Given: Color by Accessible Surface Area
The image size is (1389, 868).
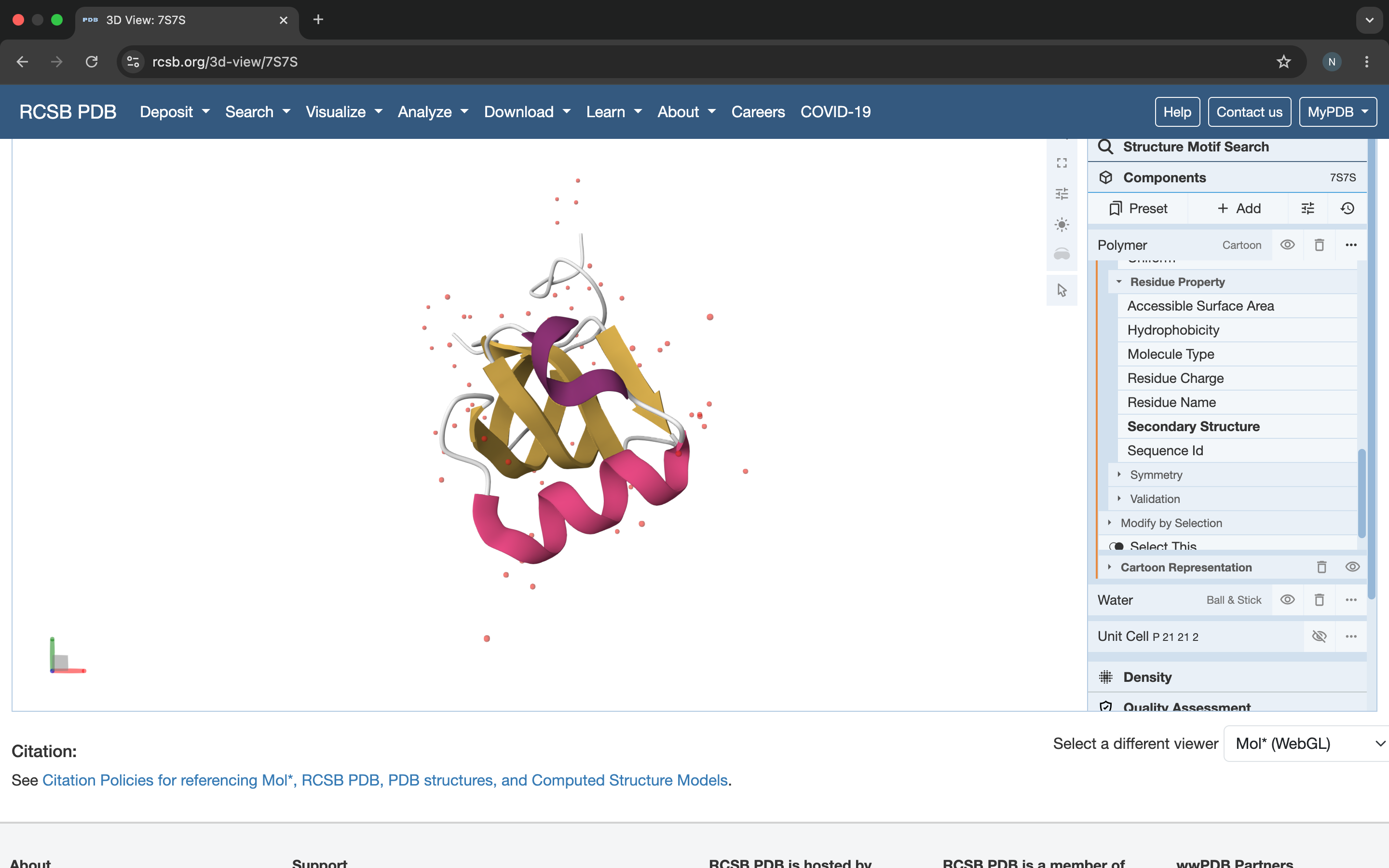Looking at the screenshot, I should click(x=1237, y=306).
